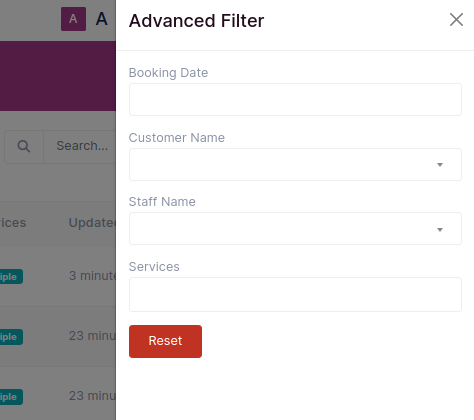The height and width of the screenshot is (420, 474).
Task: Click the Services input field
Action: click(x=295, y=294)
